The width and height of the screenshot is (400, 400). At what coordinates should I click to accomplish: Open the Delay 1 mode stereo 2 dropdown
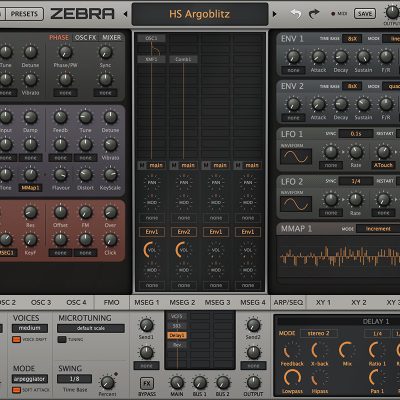[x=318, y=333]
